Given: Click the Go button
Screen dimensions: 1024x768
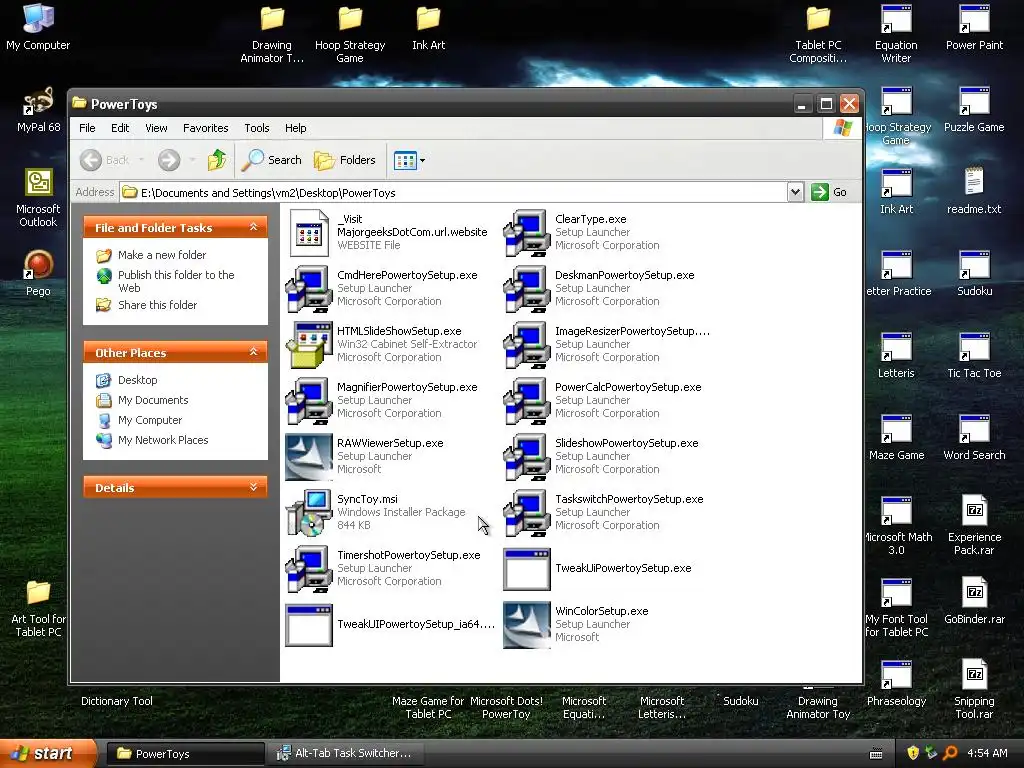Looking at the screenshot, I should point(829,192).
